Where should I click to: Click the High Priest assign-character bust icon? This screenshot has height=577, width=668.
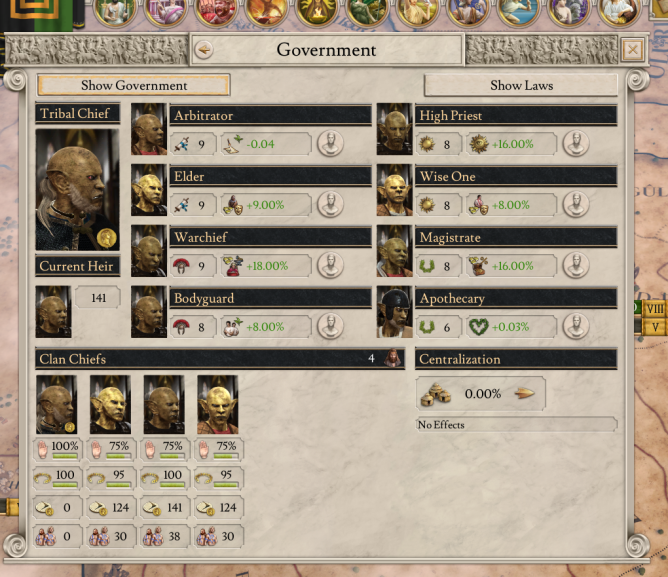click(576, 144)
